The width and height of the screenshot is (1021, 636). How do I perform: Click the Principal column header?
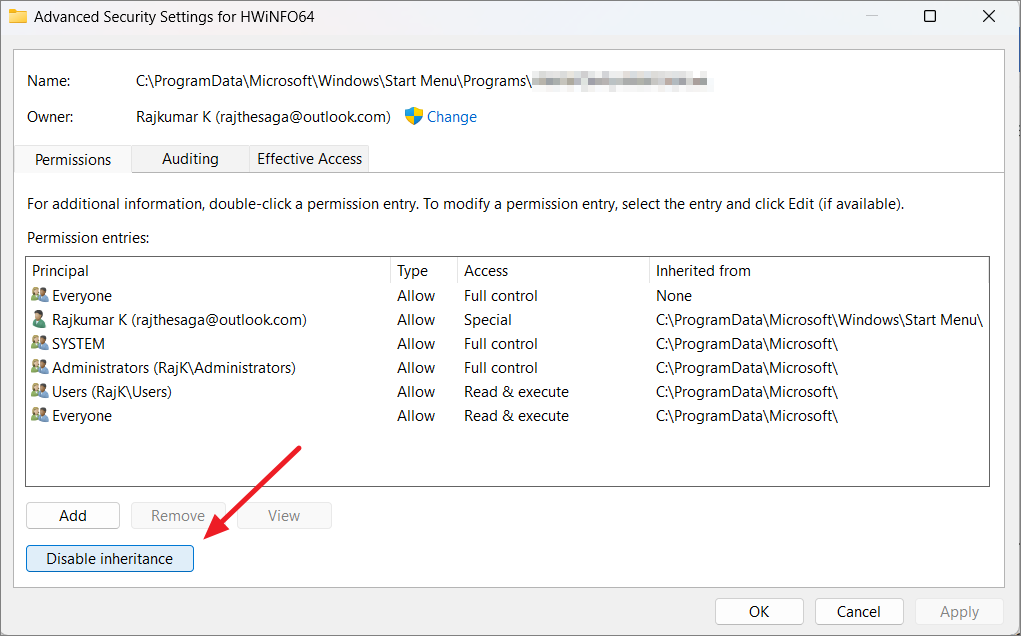(200, 270)
